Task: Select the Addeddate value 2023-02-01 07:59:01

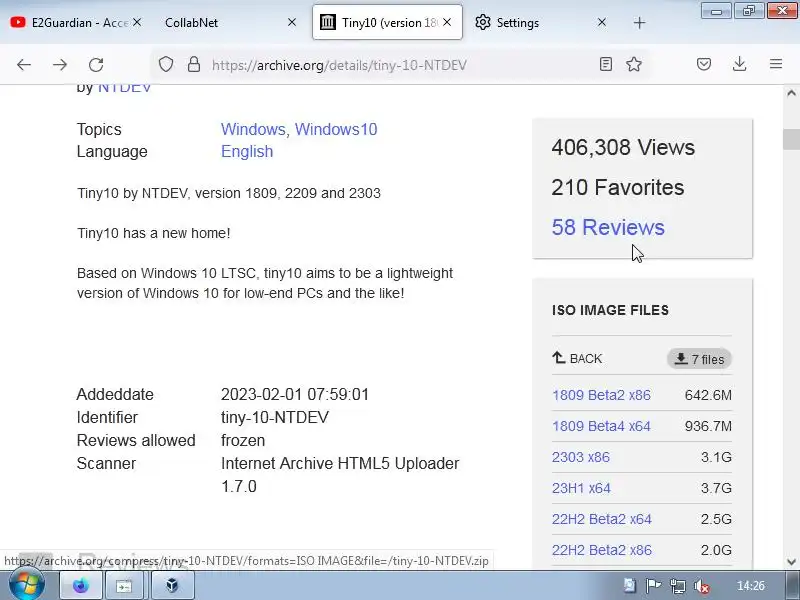Action: [x=294, y=394]
